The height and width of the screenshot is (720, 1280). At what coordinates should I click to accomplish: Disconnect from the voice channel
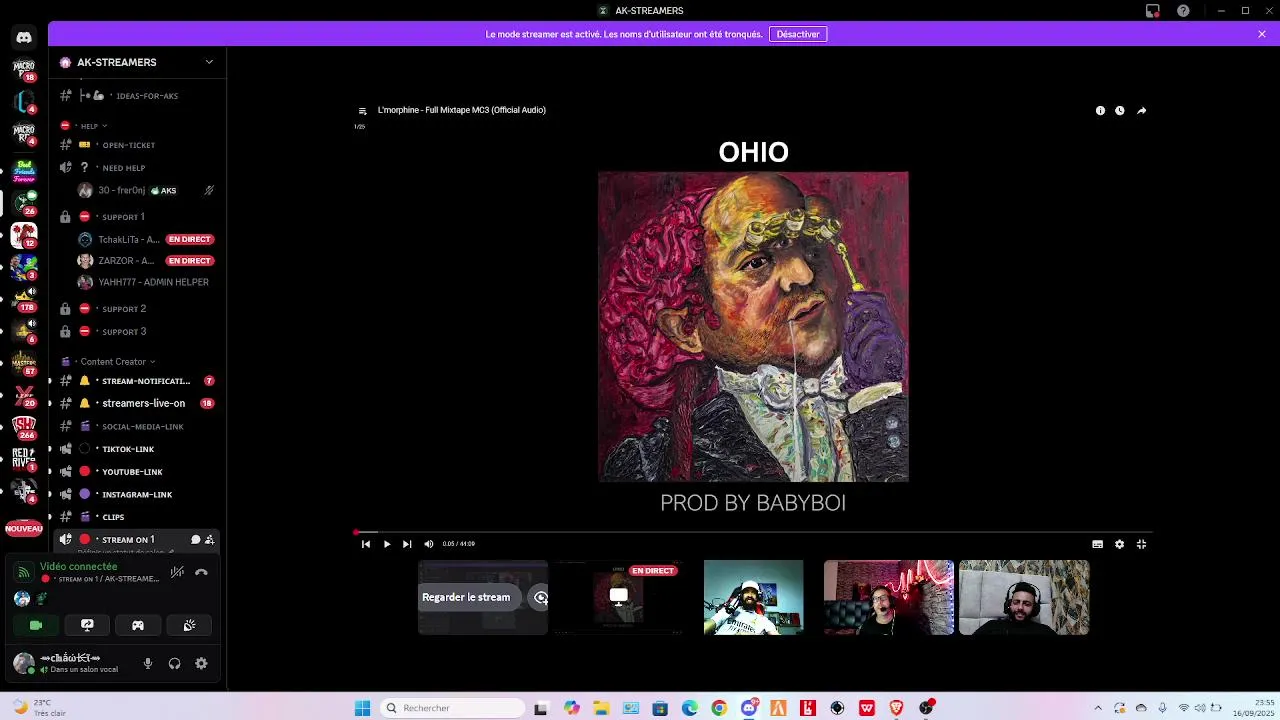point(201,572)
